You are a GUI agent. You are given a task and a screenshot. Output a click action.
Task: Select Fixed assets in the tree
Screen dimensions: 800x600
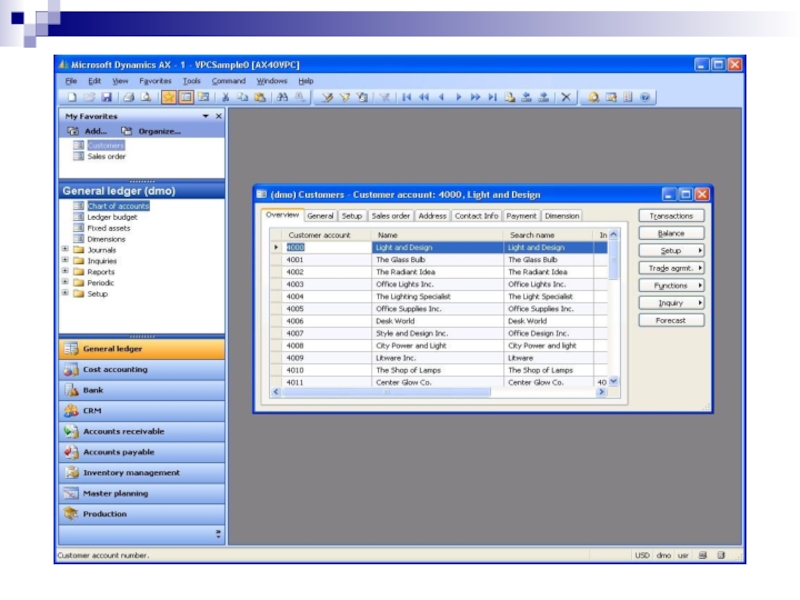pos(109,228)
